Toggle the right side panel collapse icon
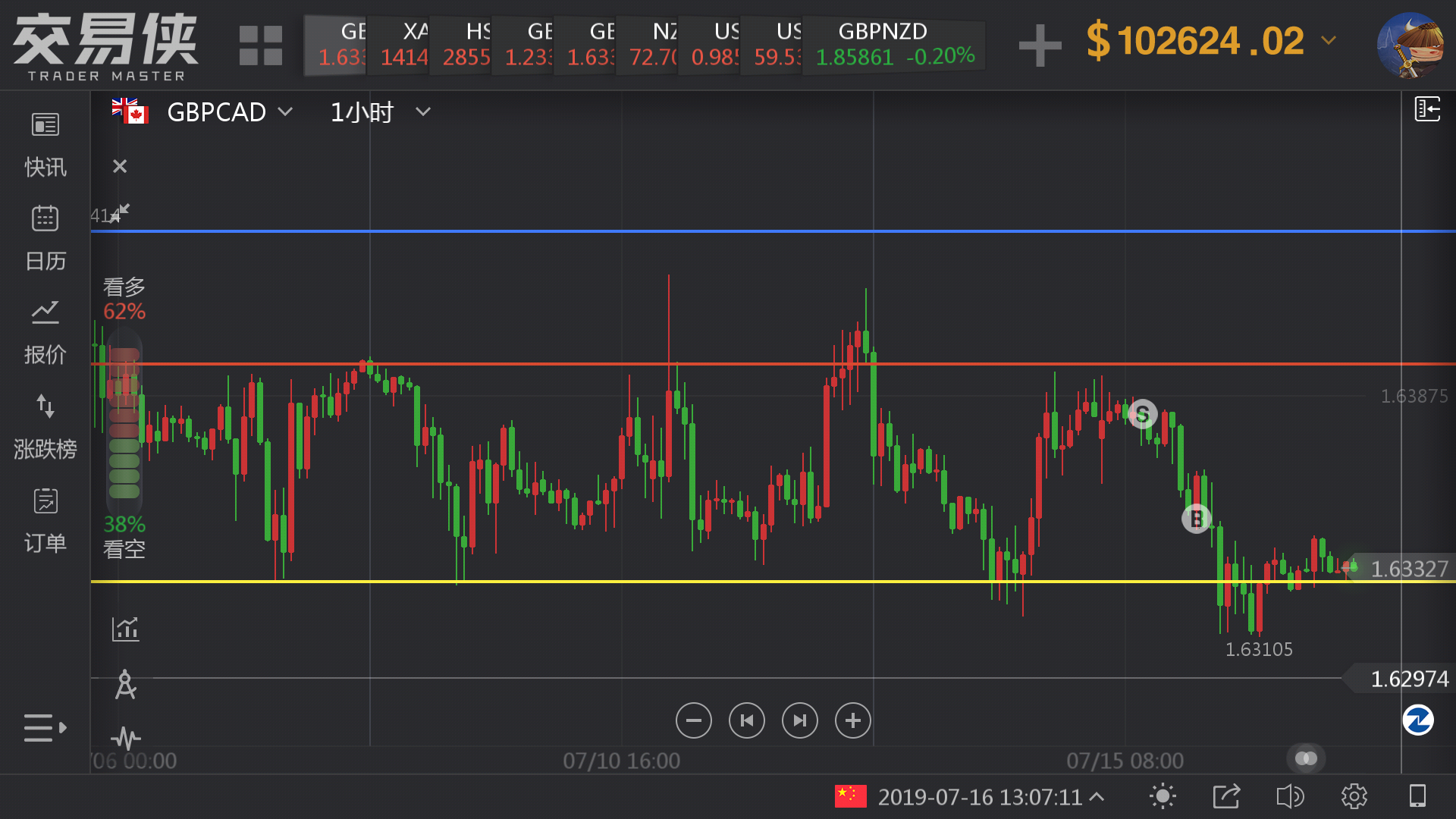Image resolution: width=1456 pixels, height=819 pixels. (x=1426, y=109)
